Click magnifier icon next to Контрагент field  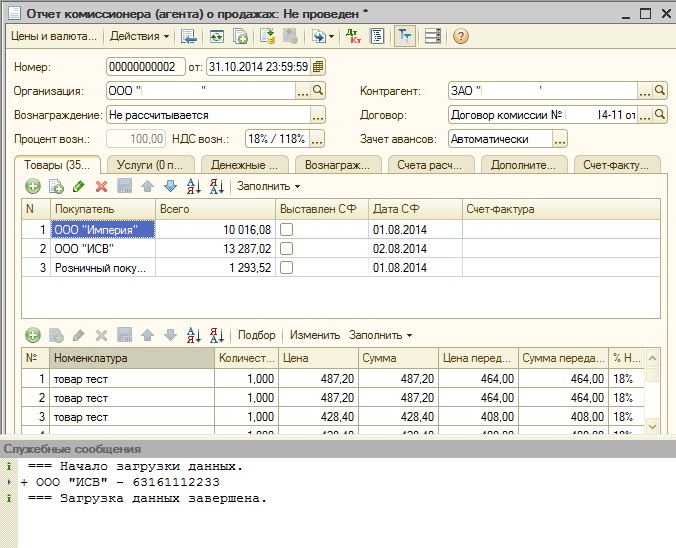[661, 91]
